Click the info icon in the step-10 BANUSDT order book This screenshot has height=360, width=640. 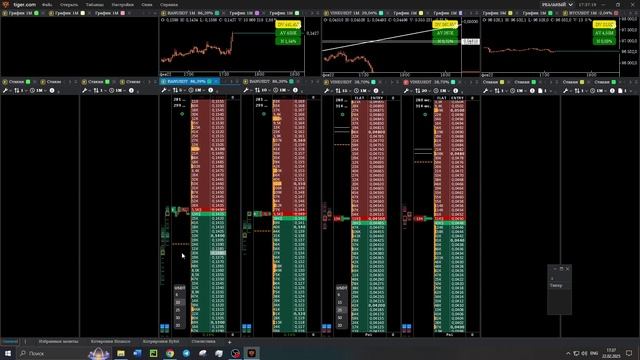[x=295, y=90]
